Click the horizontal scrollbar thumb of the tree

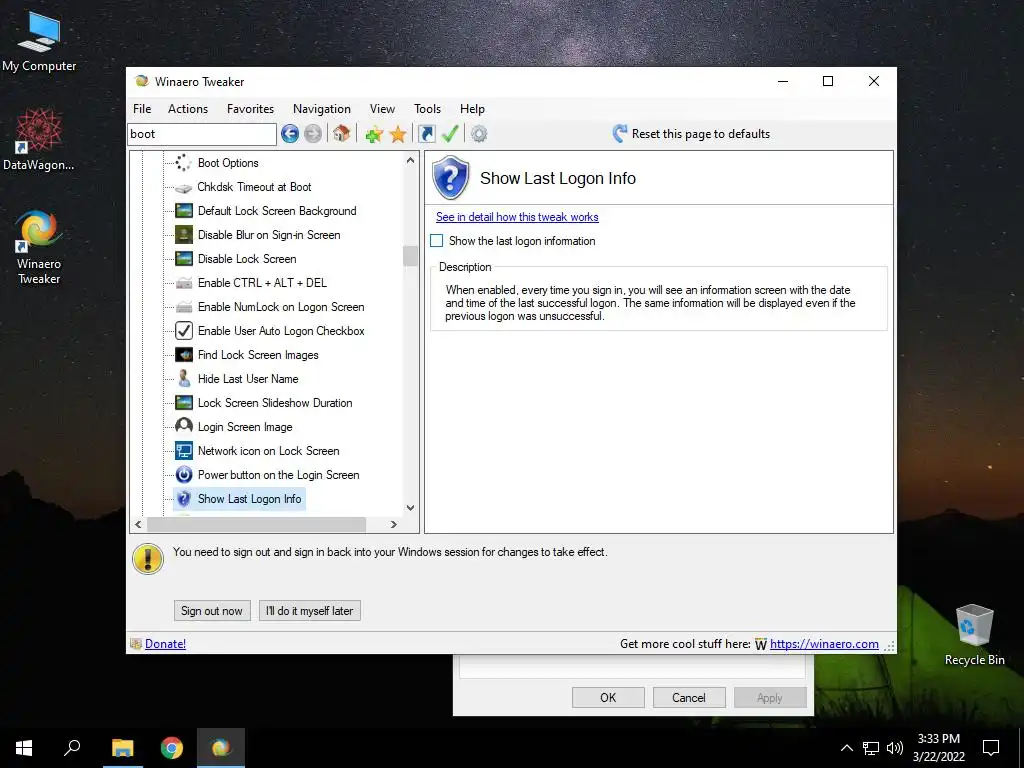[257, 524]
